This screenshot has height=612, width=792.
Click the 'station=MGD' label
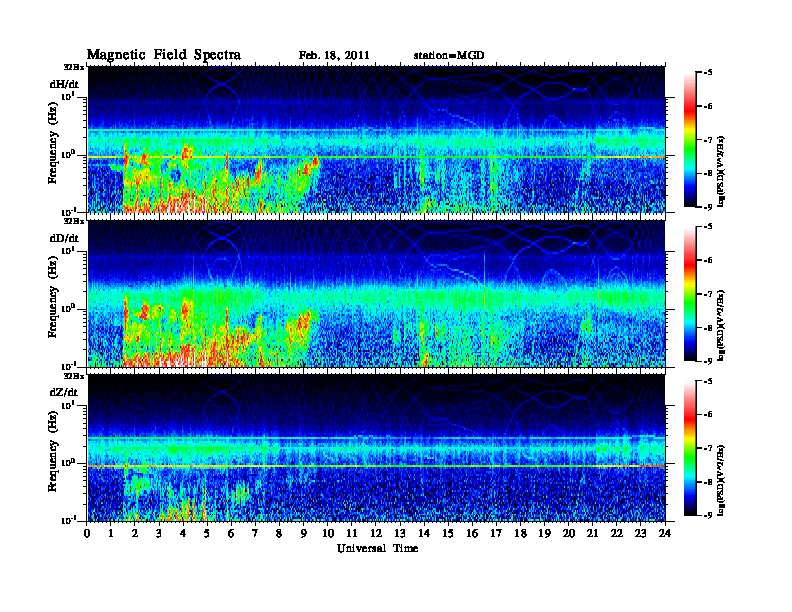[x=449, y=55]
